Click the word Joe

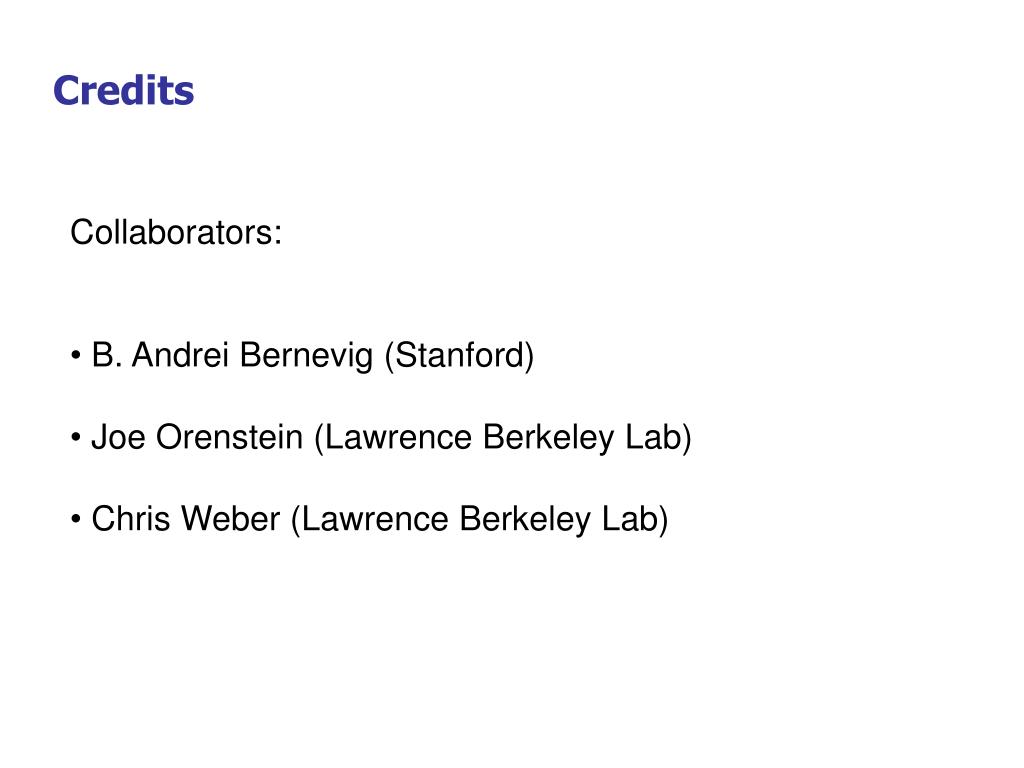click(x=118, y=437)
